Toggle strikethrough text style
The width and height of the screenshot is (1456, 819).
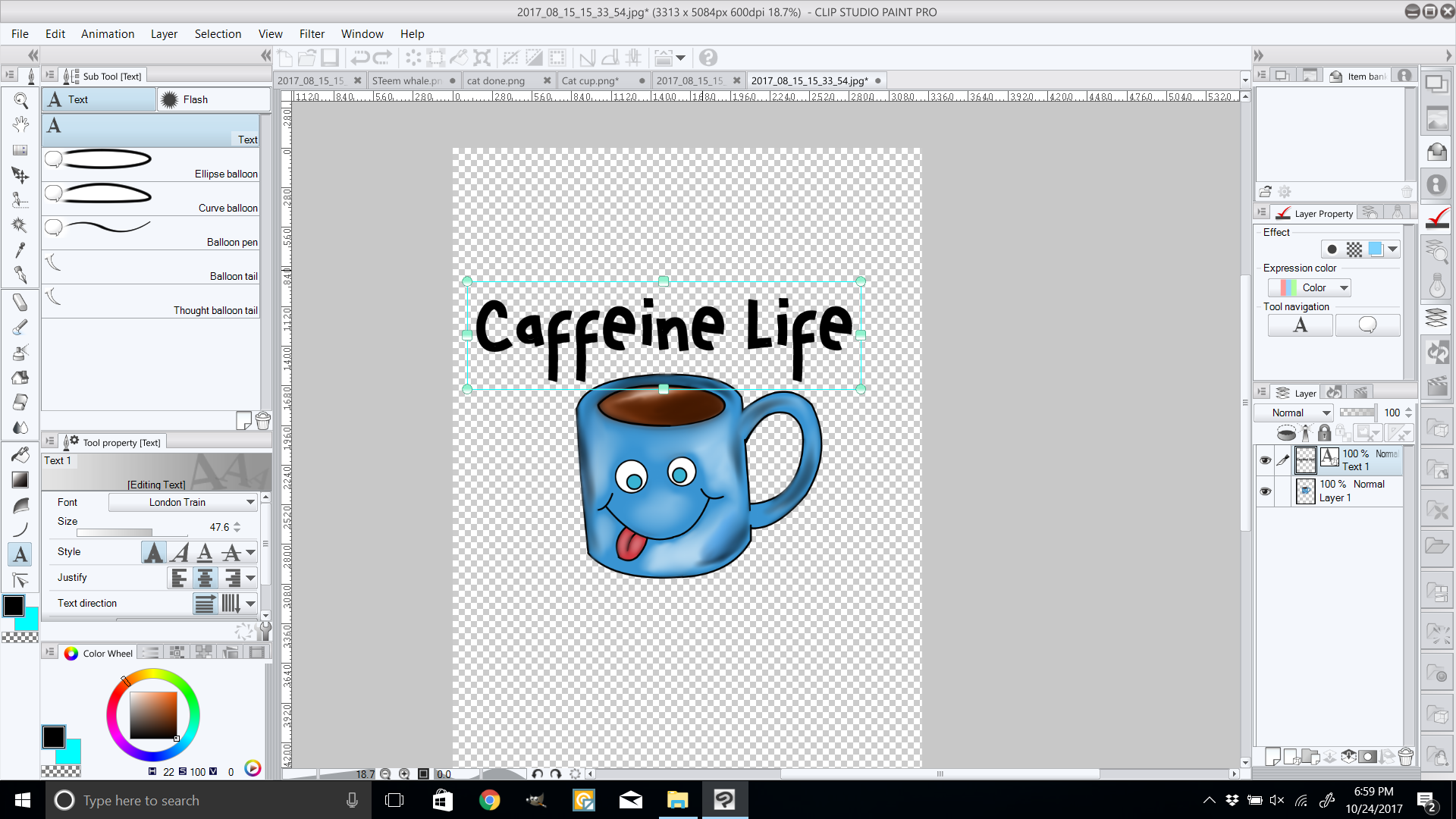click(231, 553)
